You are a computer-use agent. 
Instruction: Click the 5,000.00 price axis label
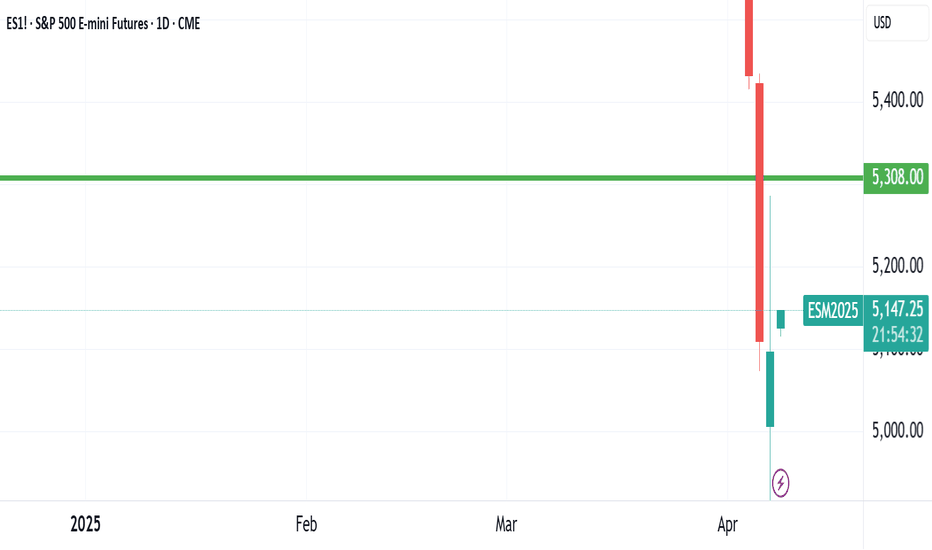pyautogui.click(x=898, y=430)
